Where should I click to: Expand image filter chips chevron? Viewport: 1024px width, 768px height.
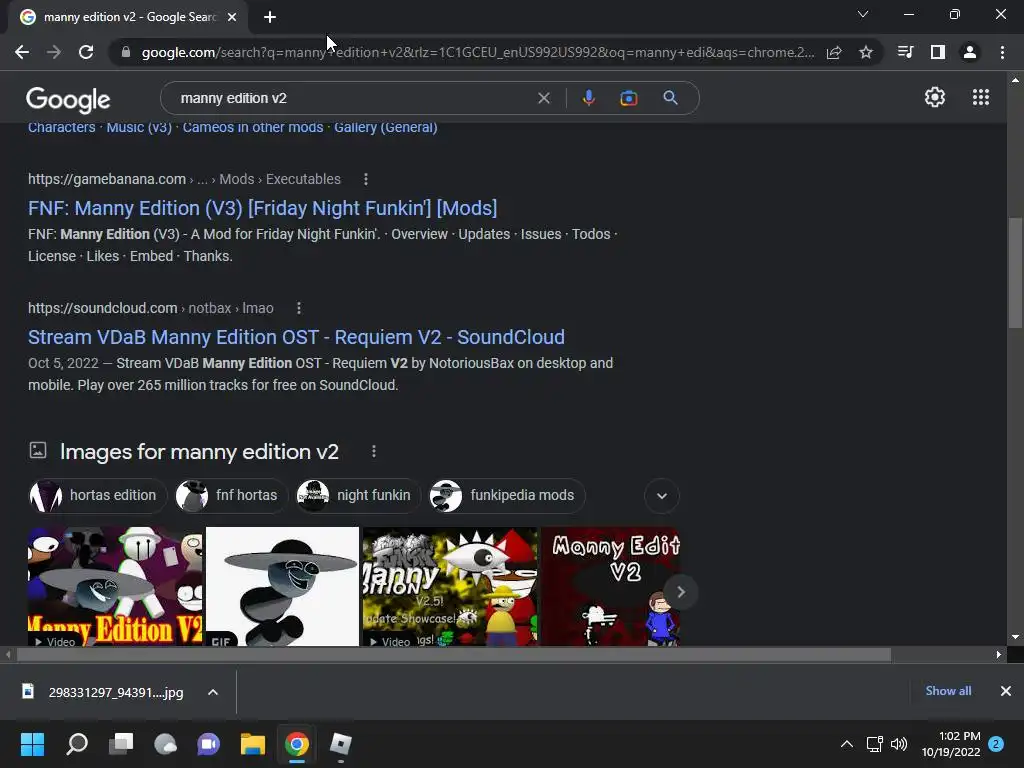tap(662, 496)
